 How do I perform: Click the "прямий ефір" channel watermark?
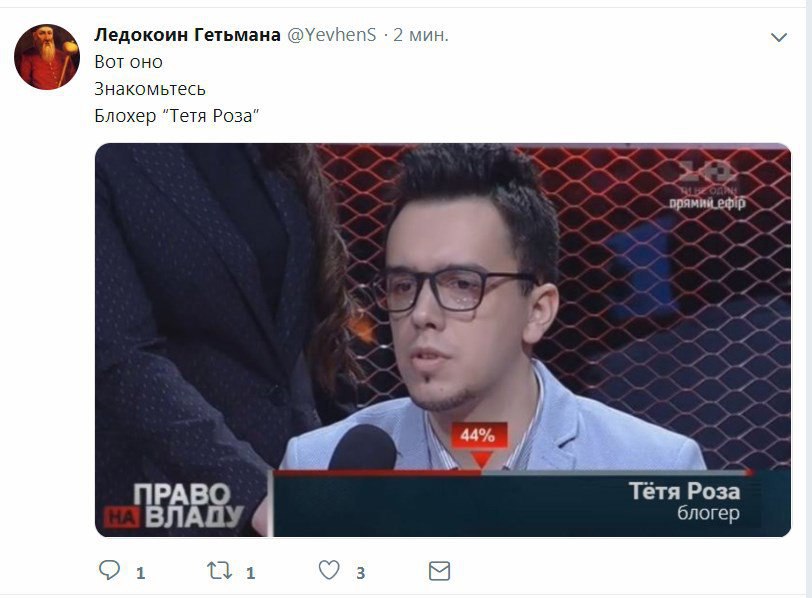pyautogui.click(x=707, y=202)
